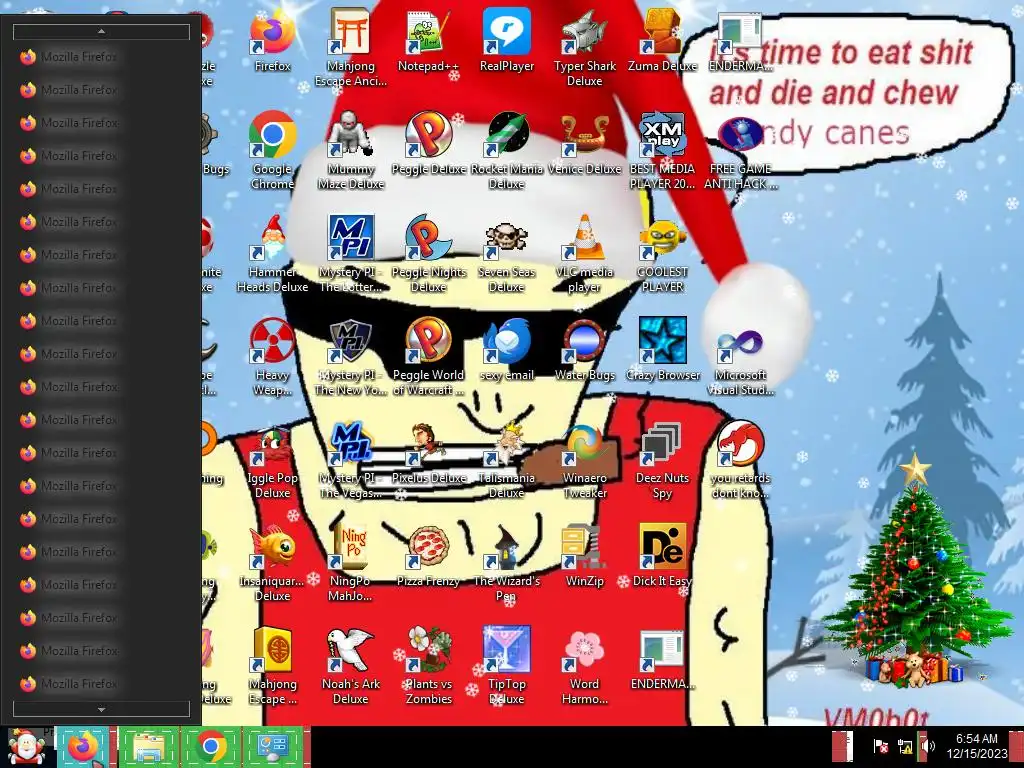Screen dimensions: 1024x768
Task: Open Mystery PI The Vegas icon
Action: point(351,460)
